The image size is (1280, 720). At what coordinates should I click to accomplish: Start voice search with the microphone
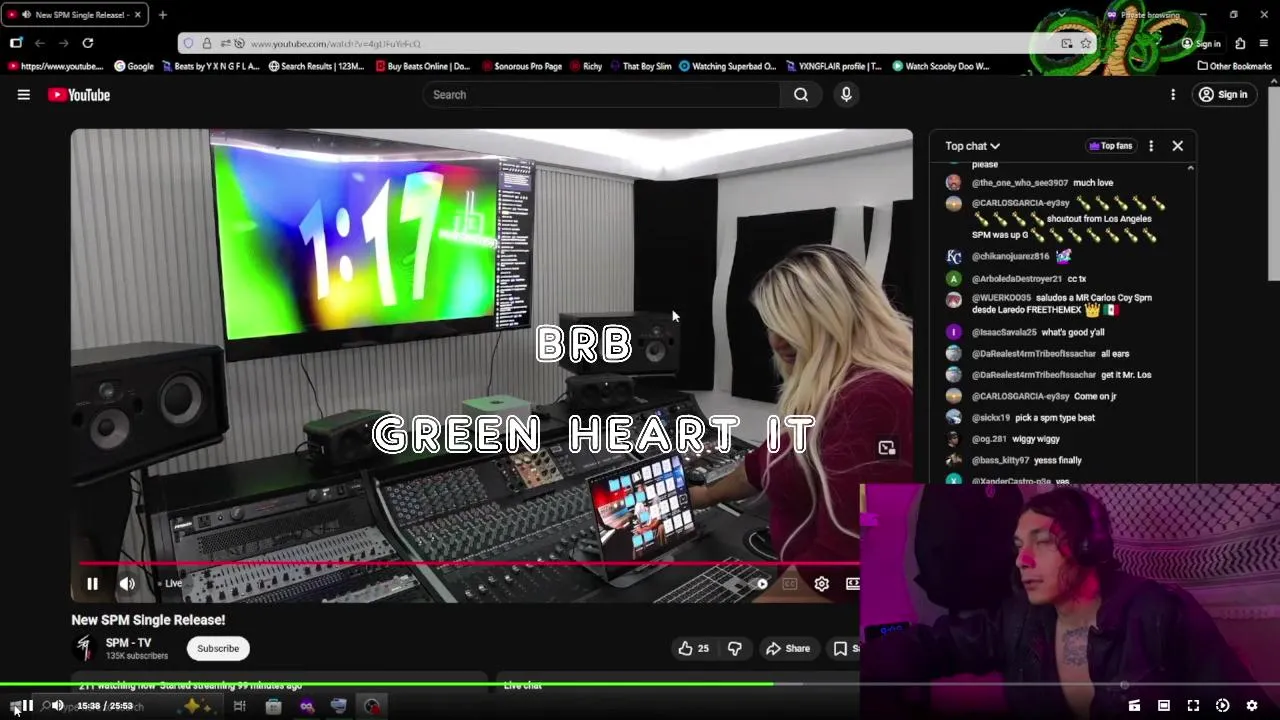[x=846, y=95]
